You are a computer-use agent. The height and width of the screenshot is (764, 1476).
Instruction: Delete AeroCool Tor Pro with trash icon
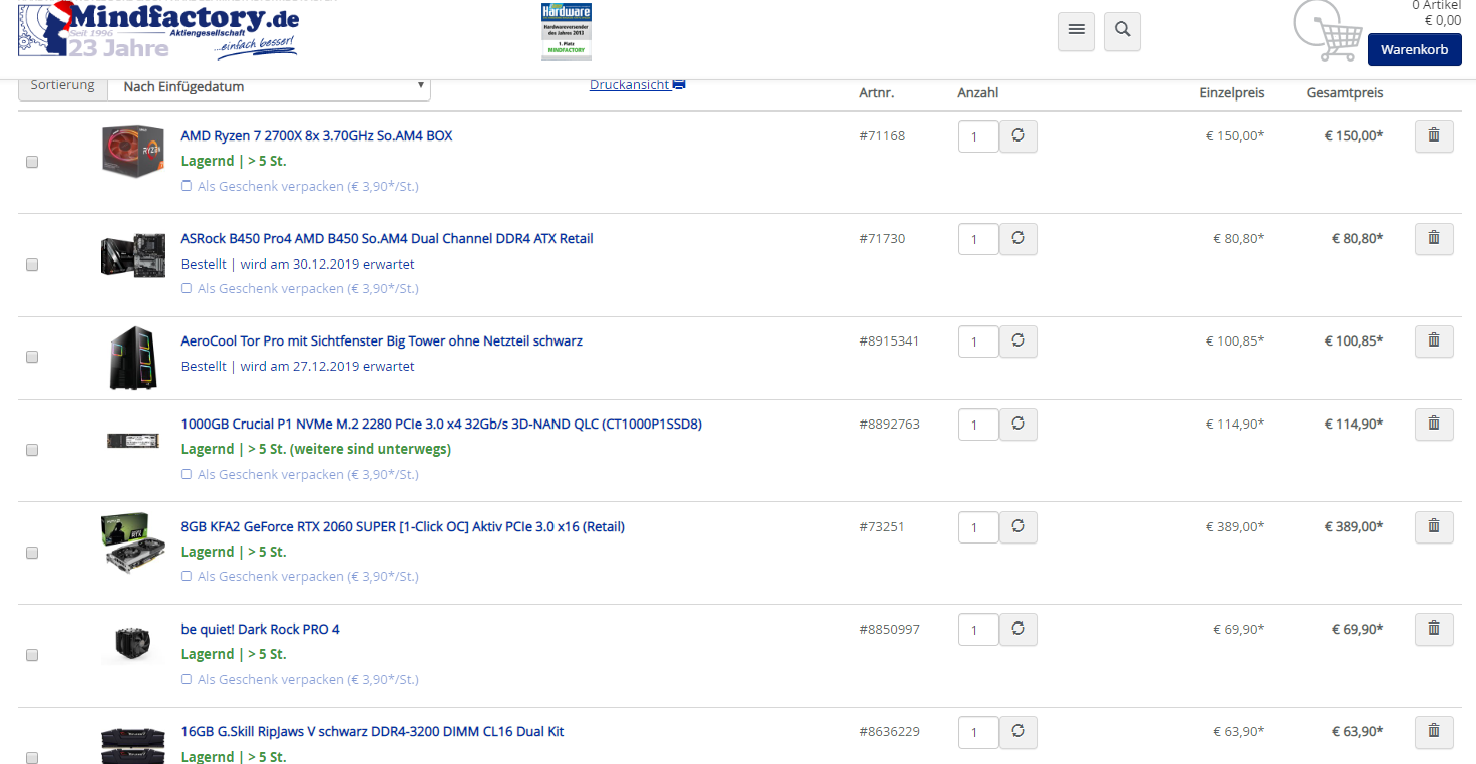tap(1434, 341)
